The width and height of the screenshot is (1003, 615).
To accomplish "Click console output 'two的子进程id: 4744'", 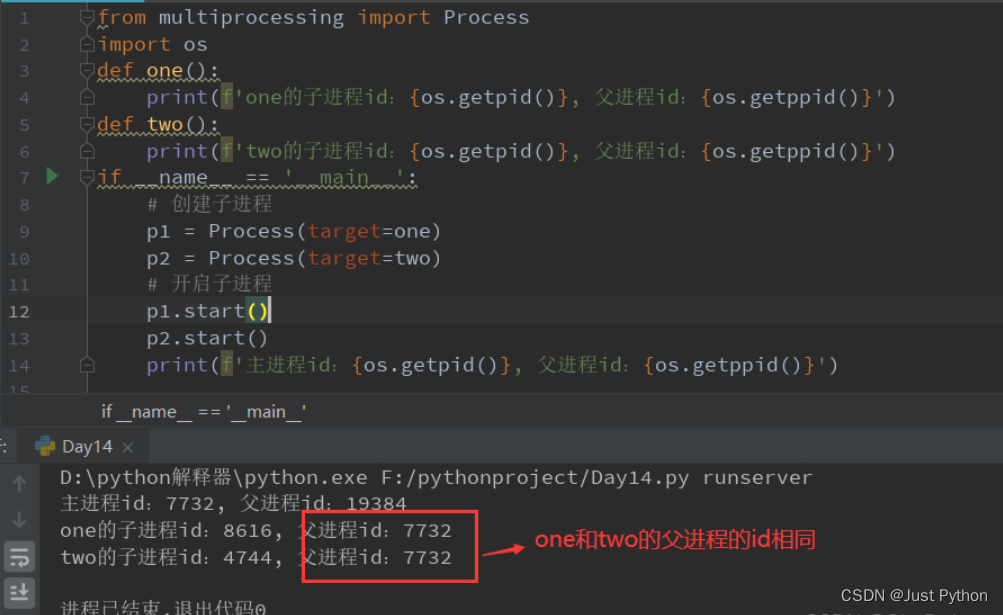I will click(166, 557).
